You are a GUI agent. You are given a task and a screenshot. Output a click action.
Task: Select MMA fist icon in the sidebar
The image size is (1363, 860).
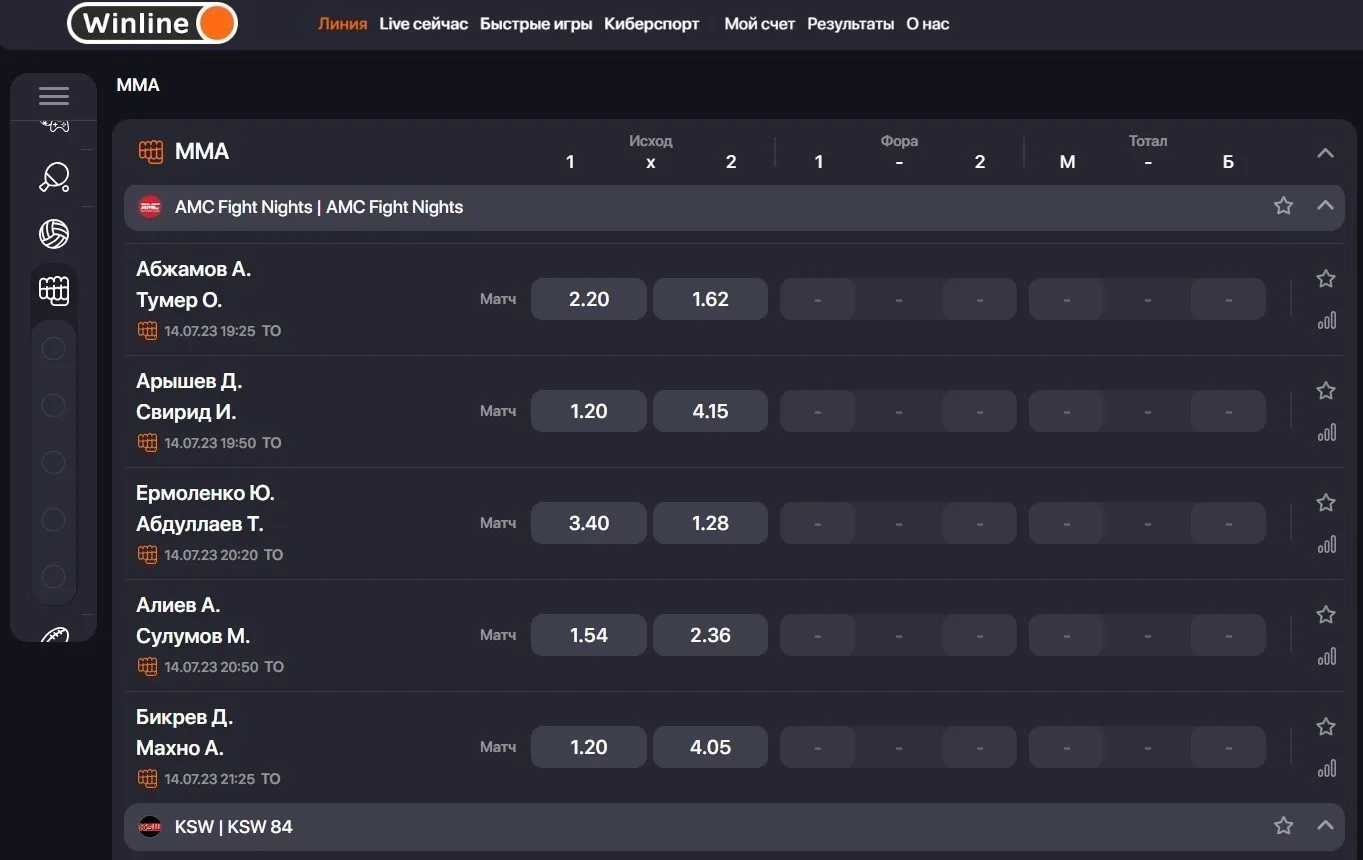pyautogui.click(x=54, y=291)
